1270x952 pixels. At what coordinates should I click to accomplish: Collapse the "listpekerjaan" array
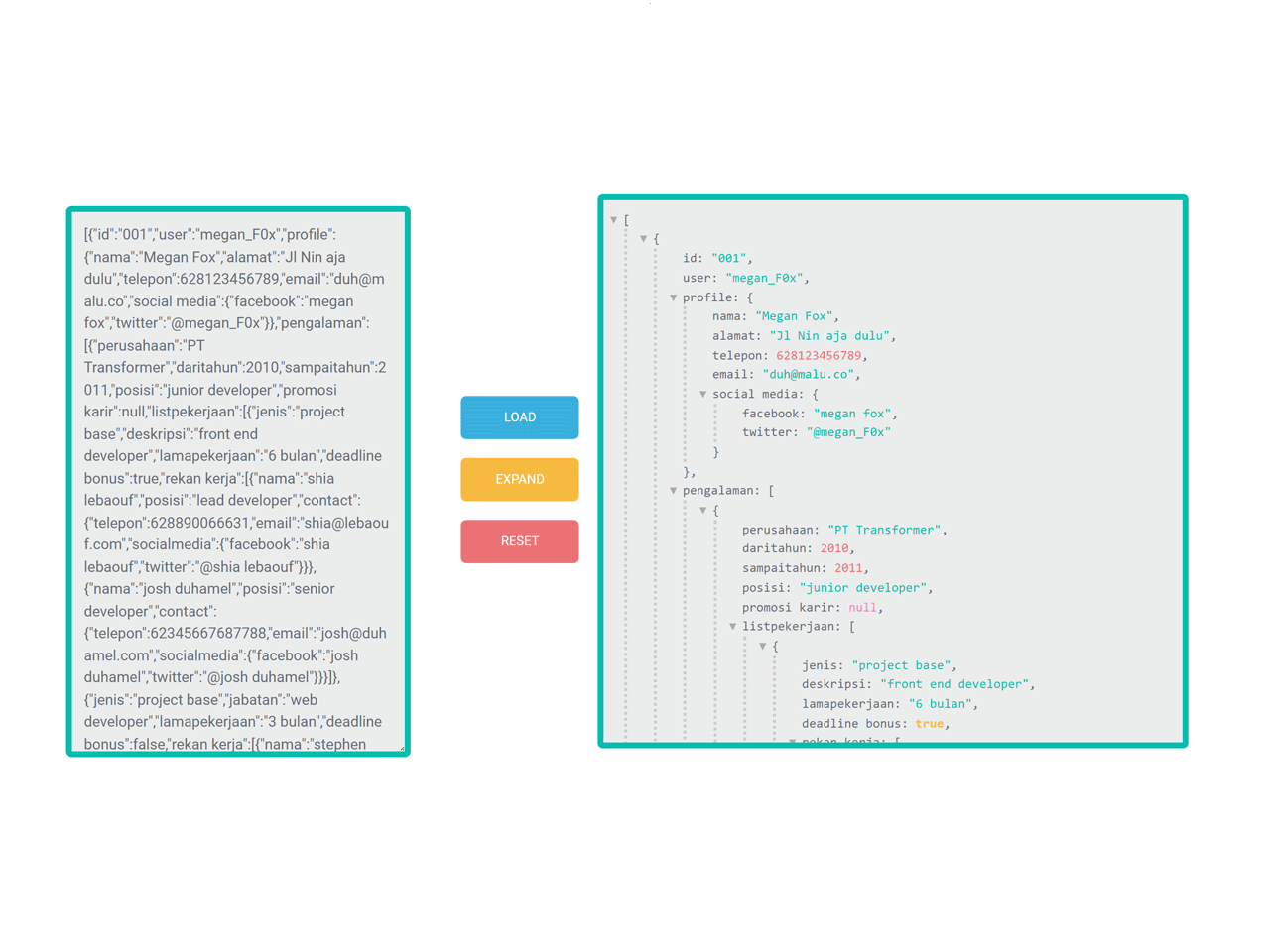(732, 626)
